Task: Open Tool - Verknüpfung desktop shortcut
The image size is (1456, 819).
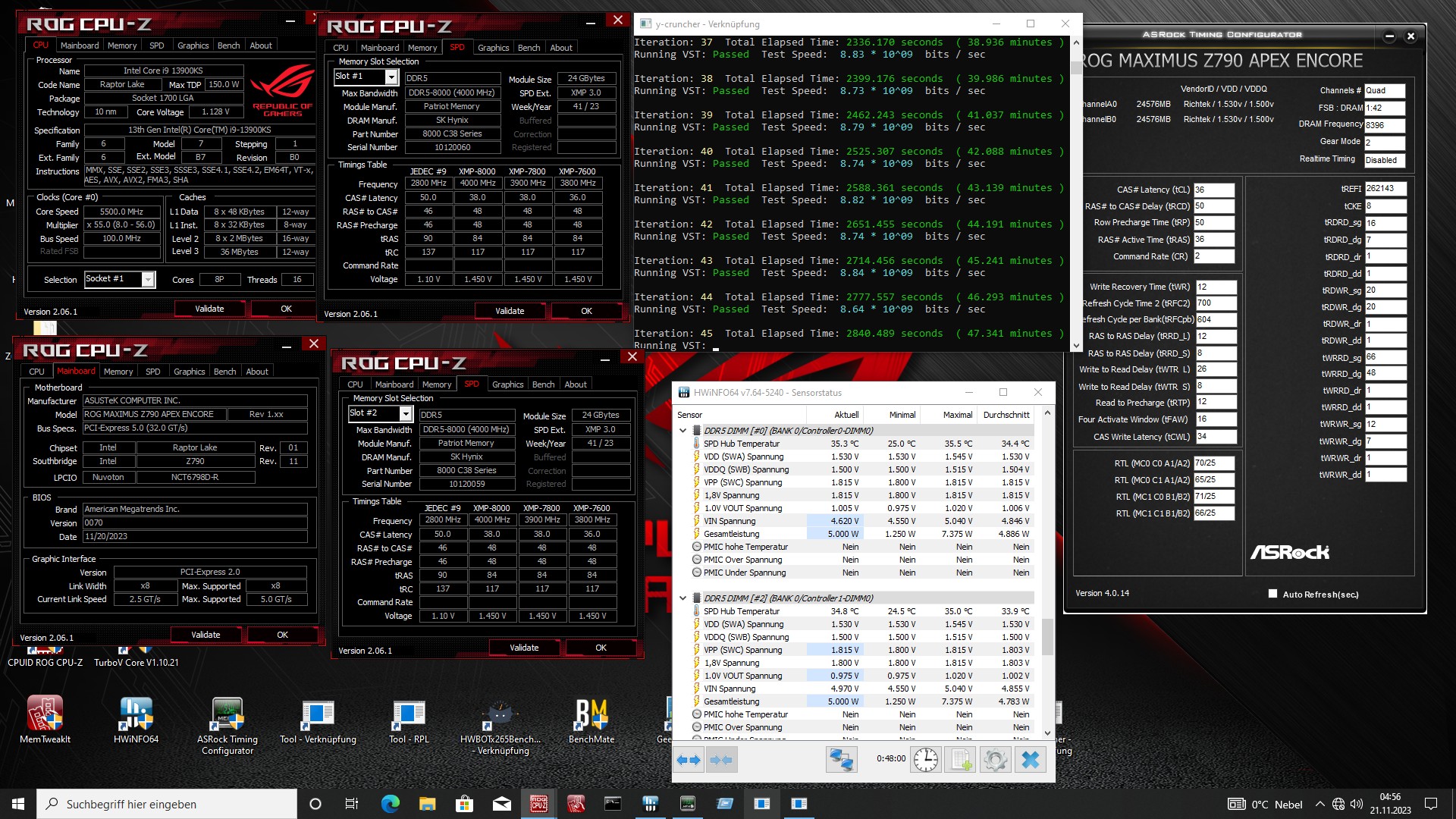Action: point(318,720)
